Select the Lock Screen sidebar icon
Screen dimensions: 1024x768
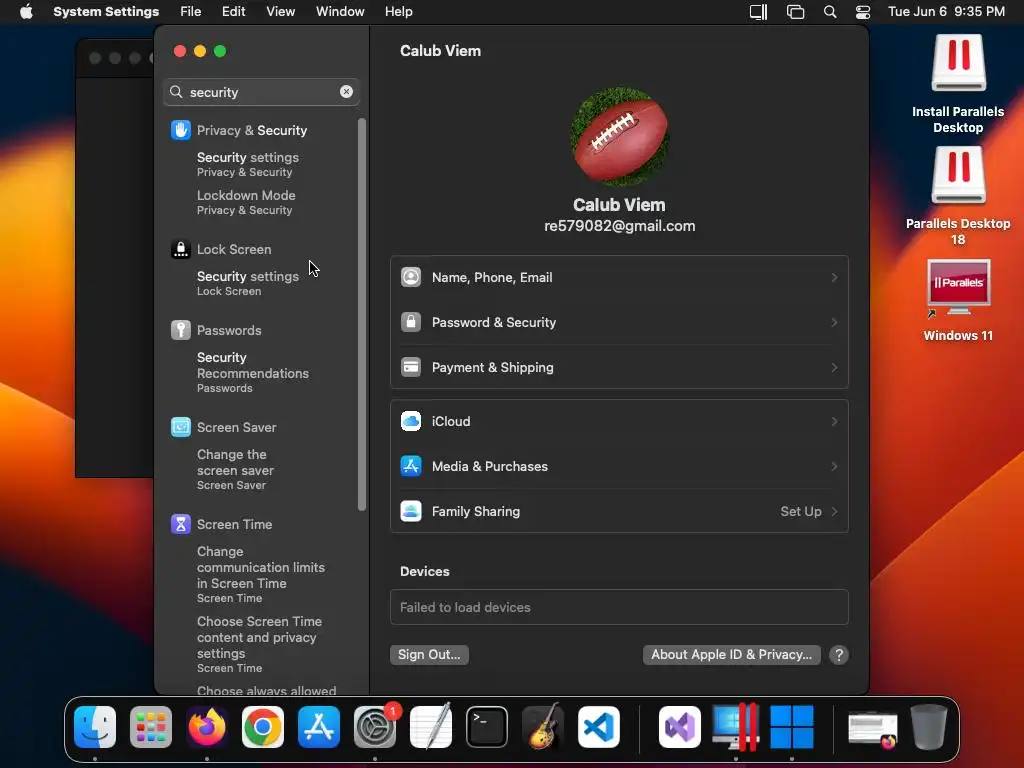[181, 249]
